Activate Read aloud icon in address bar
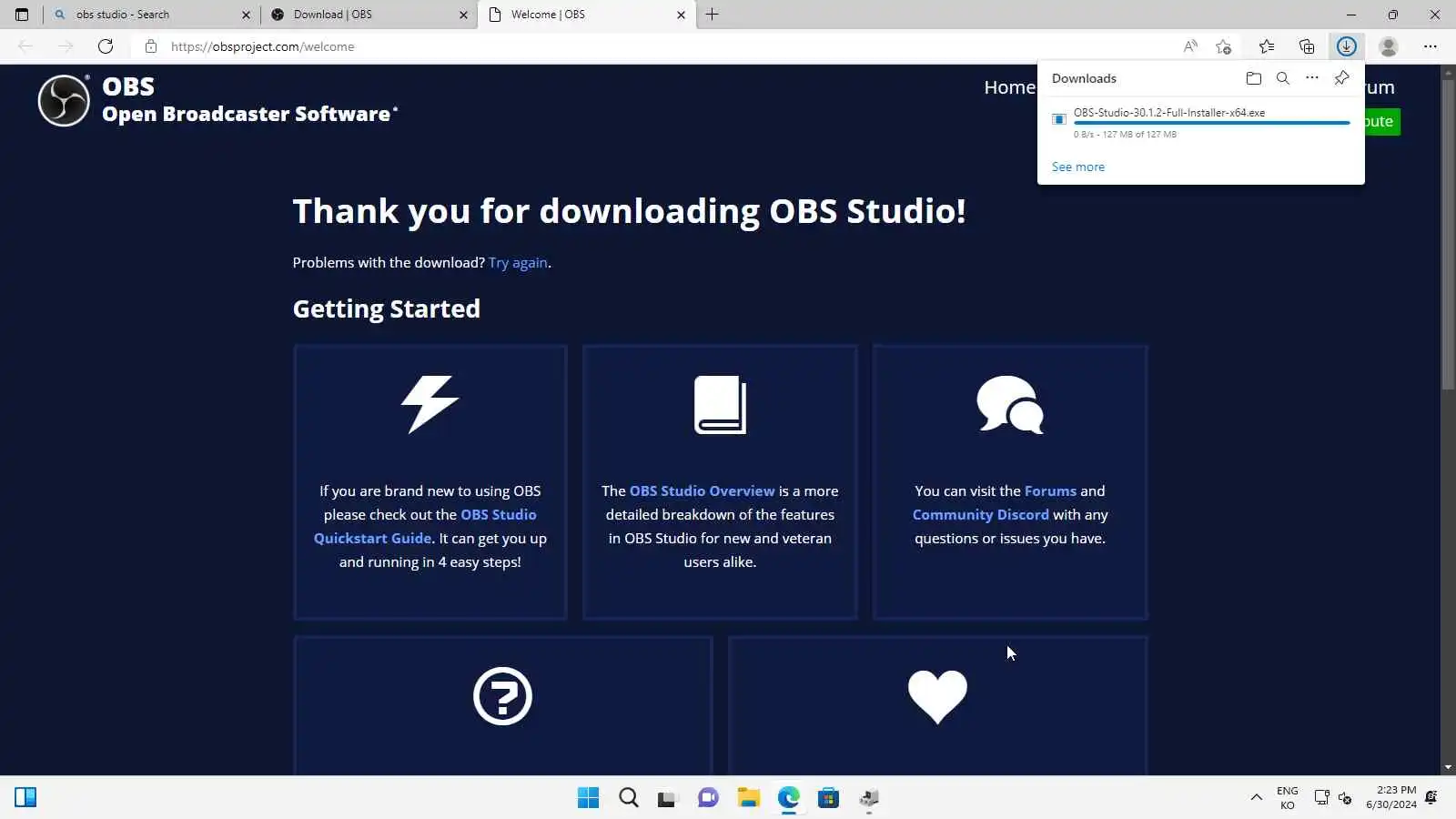 click(1190, 46)
